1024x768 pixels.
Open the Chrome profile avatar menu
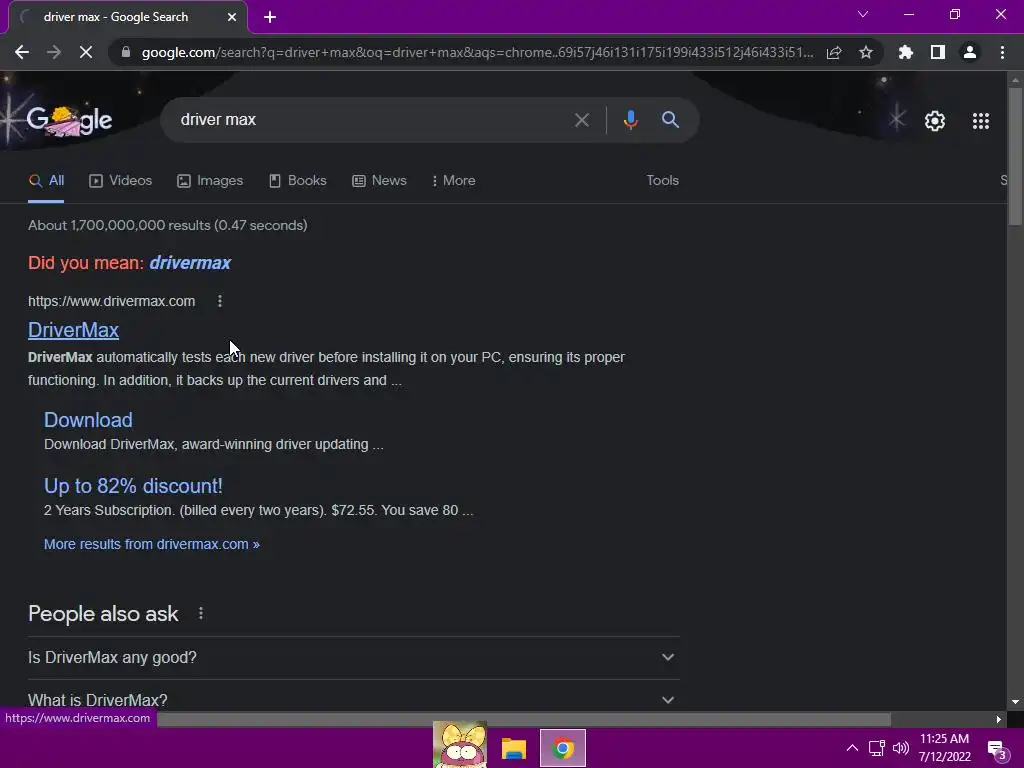click(x=970, y=52)
